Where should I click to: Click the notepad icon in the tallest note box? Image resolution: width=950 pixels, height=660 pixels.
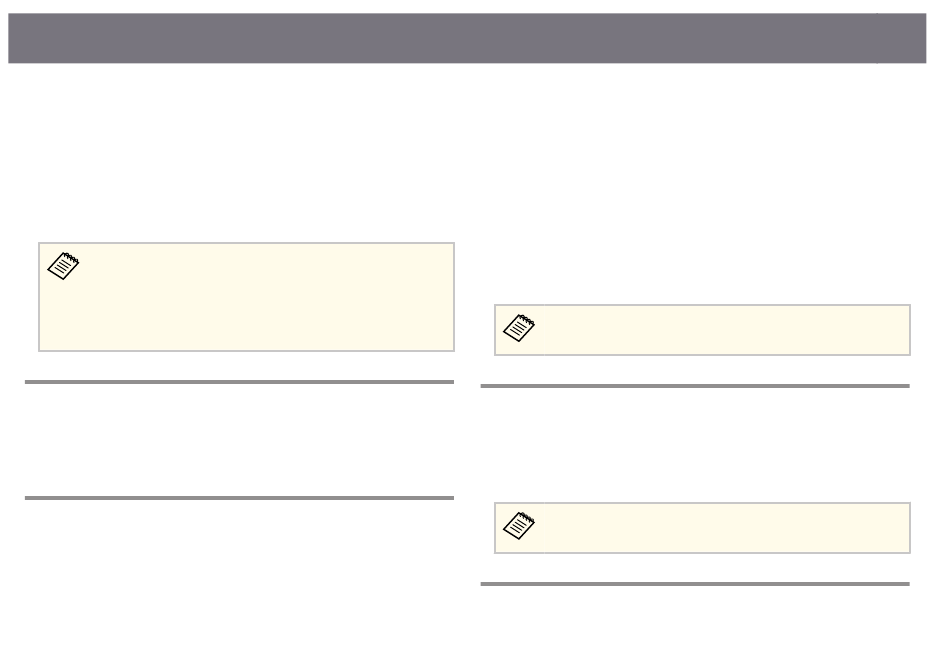tap(63, 266)
